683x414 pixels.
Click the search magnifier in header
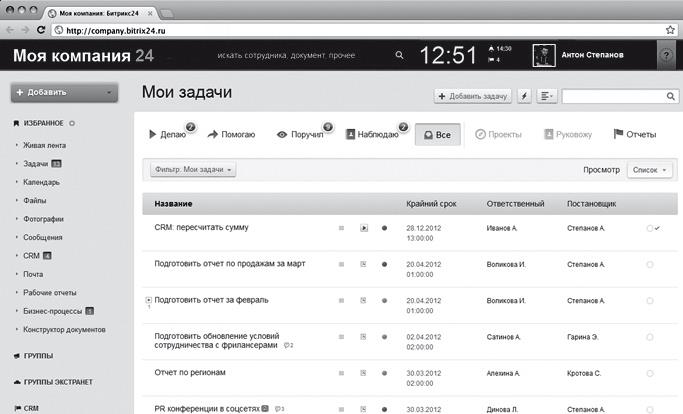tap(399, 55)
